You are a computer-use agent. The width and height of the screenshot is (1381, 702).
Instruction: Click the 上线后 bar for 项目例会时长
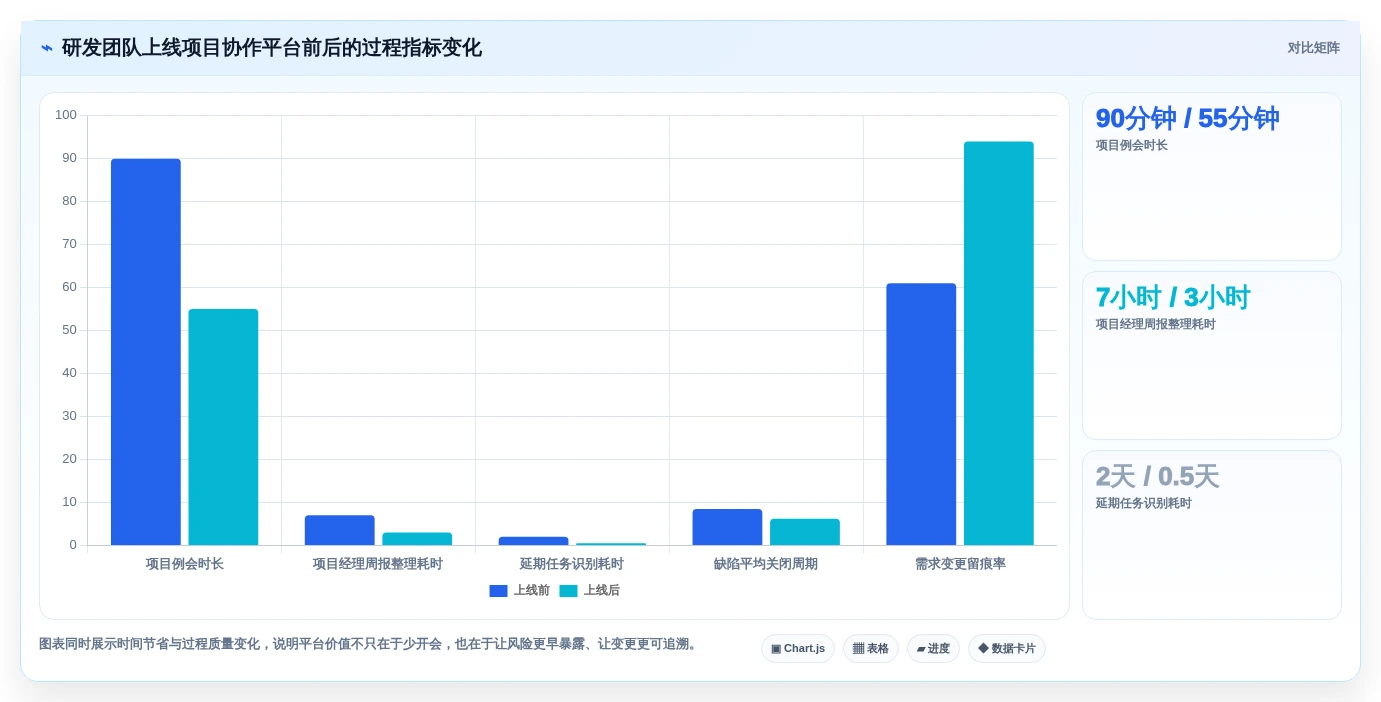click(x=223, y=427)
